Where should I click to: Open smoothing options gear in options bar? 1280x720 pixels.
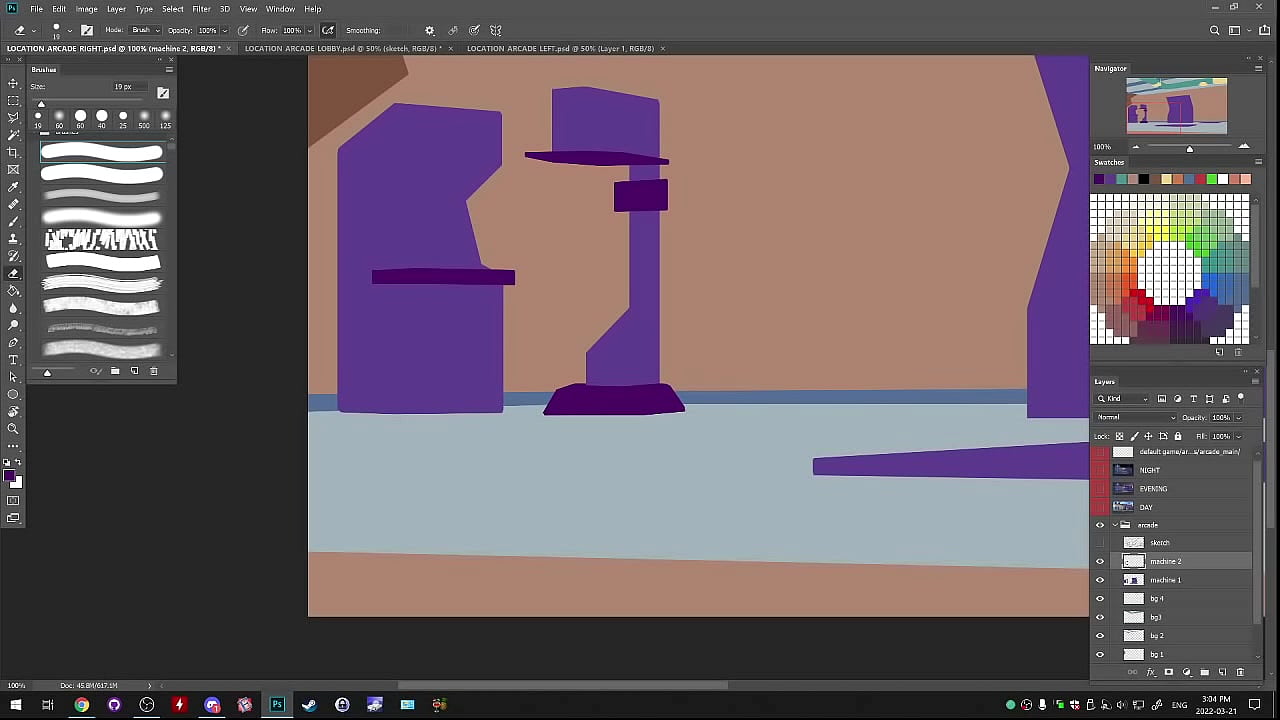(430, 30)
